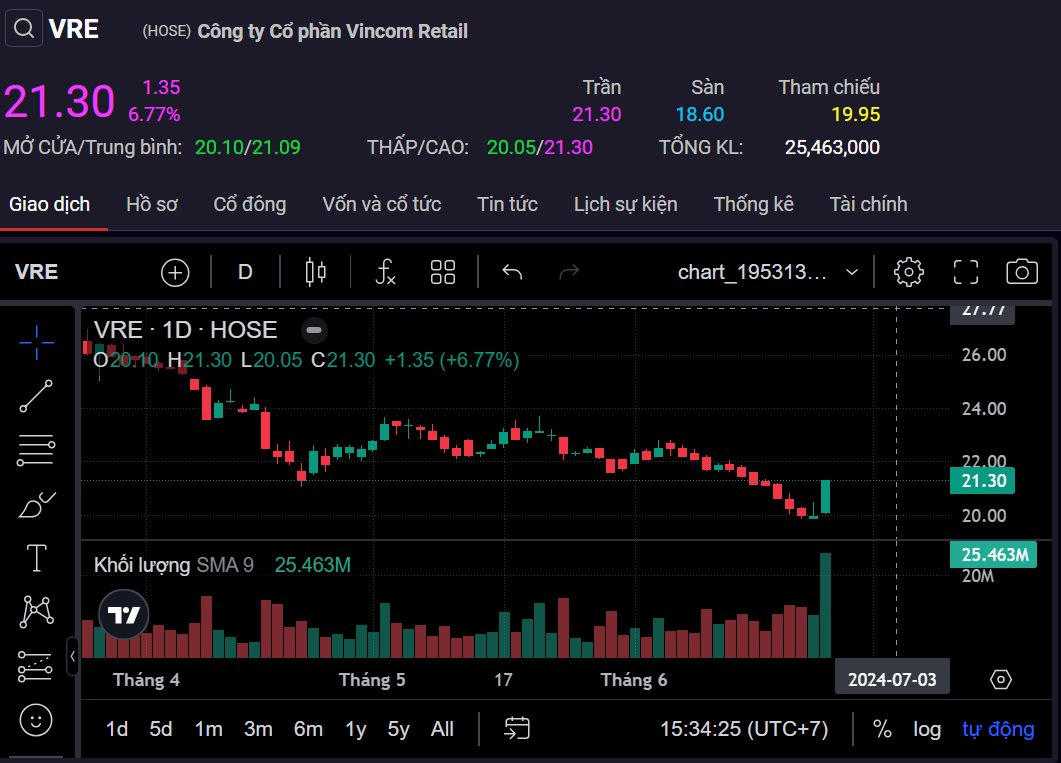Viewport: 1061px width, 763px height.
Task: Open chart settings gear icon
Action: pos(908,272)
